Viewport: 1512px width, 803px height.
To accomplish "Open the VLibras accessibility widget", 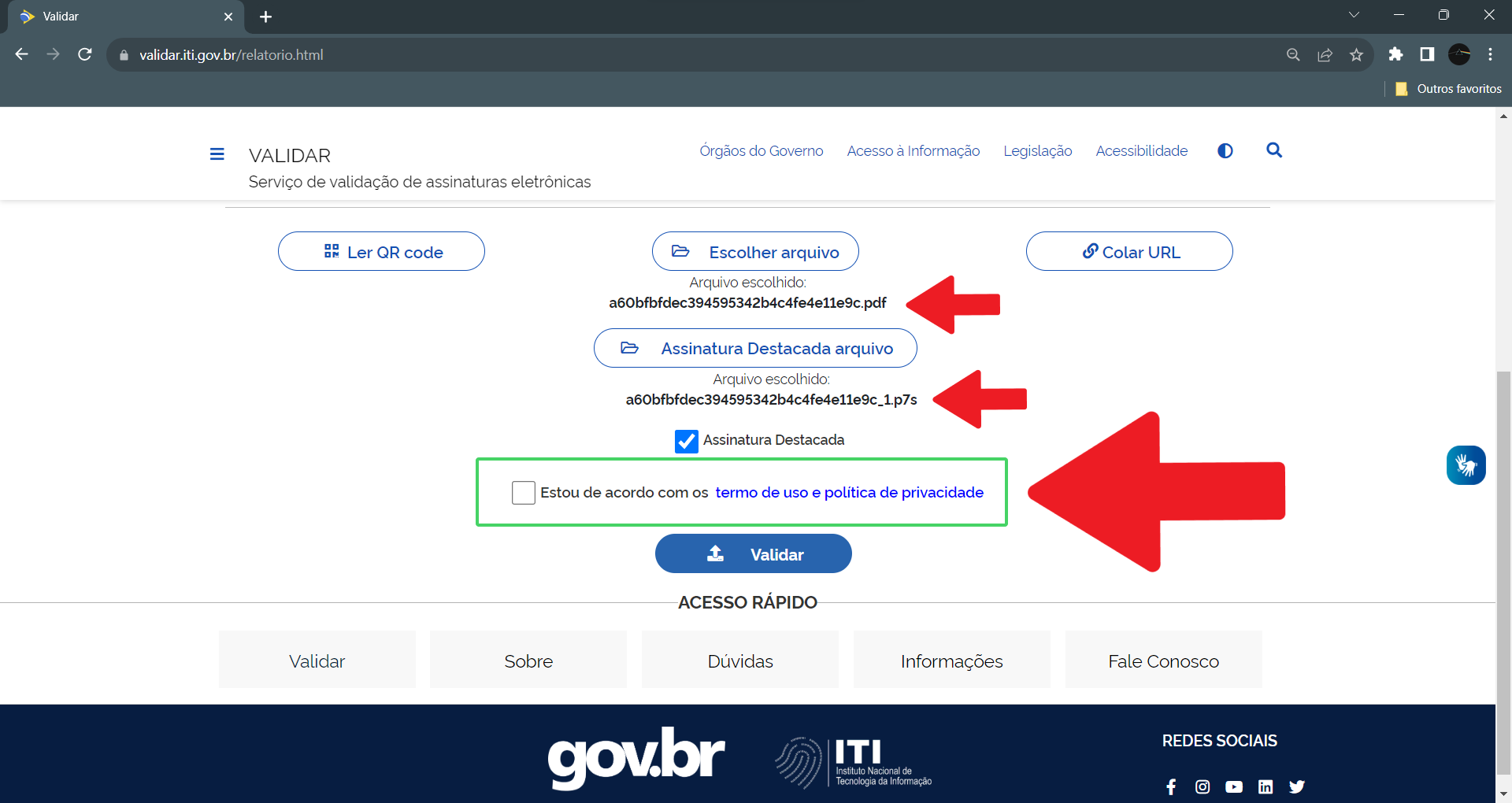I will point(1465,465).
